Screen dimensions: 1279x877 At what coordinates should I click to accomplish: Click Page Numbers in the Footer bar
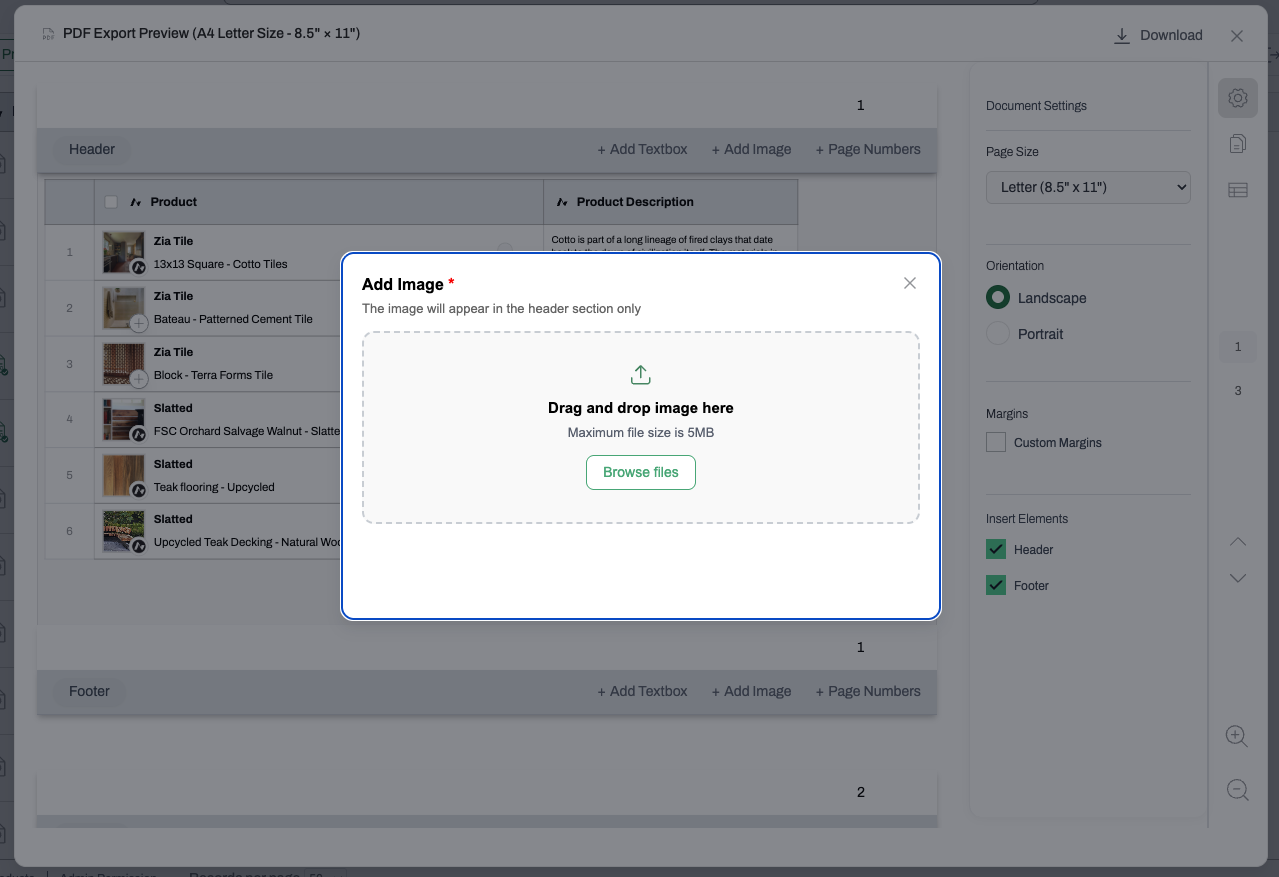click(x=868, y=691)
